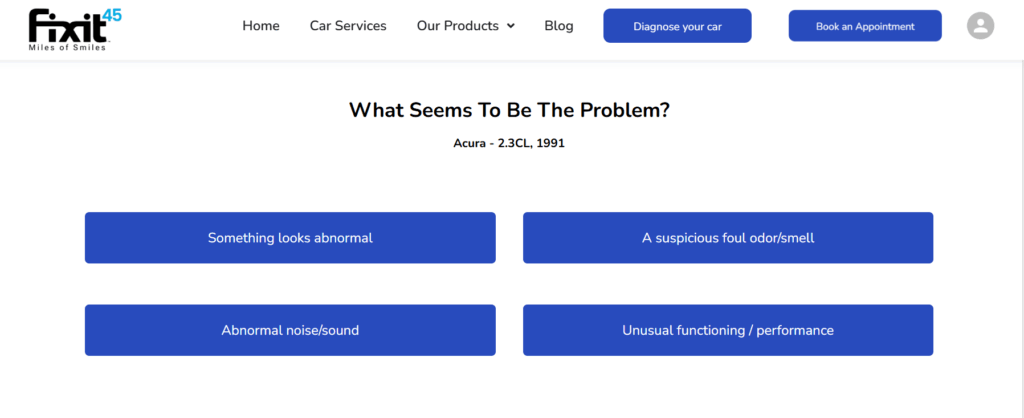
Task: Click the Acura make name in subtitle
Action: click(x=470, y=143)
